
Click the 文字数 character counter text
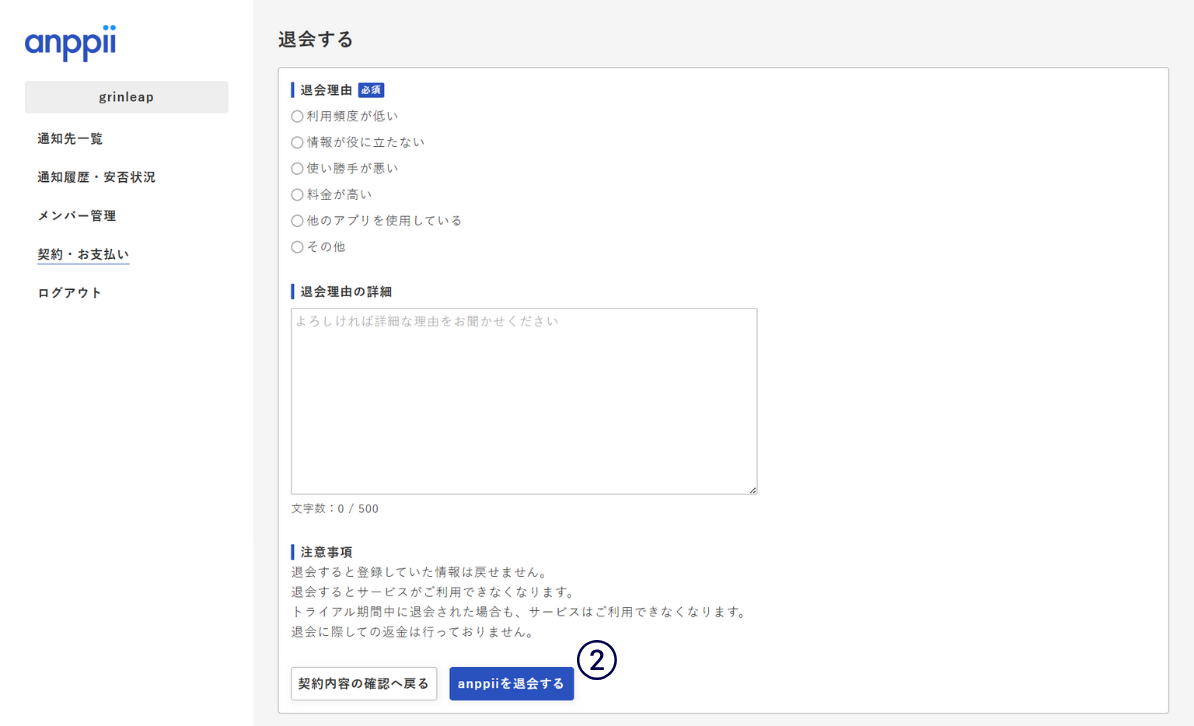[x=335, y=509]
